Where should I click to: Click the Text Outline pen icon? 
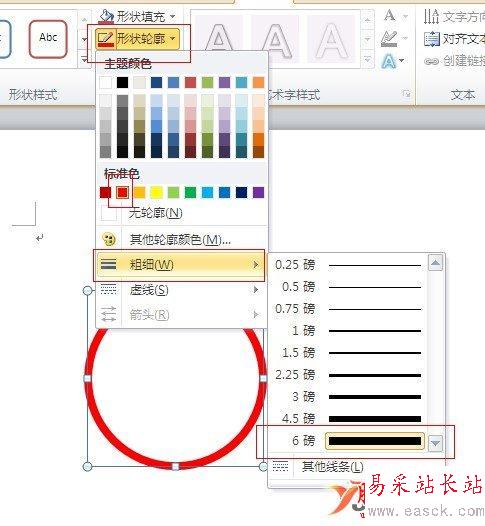(x=389, y=38)
